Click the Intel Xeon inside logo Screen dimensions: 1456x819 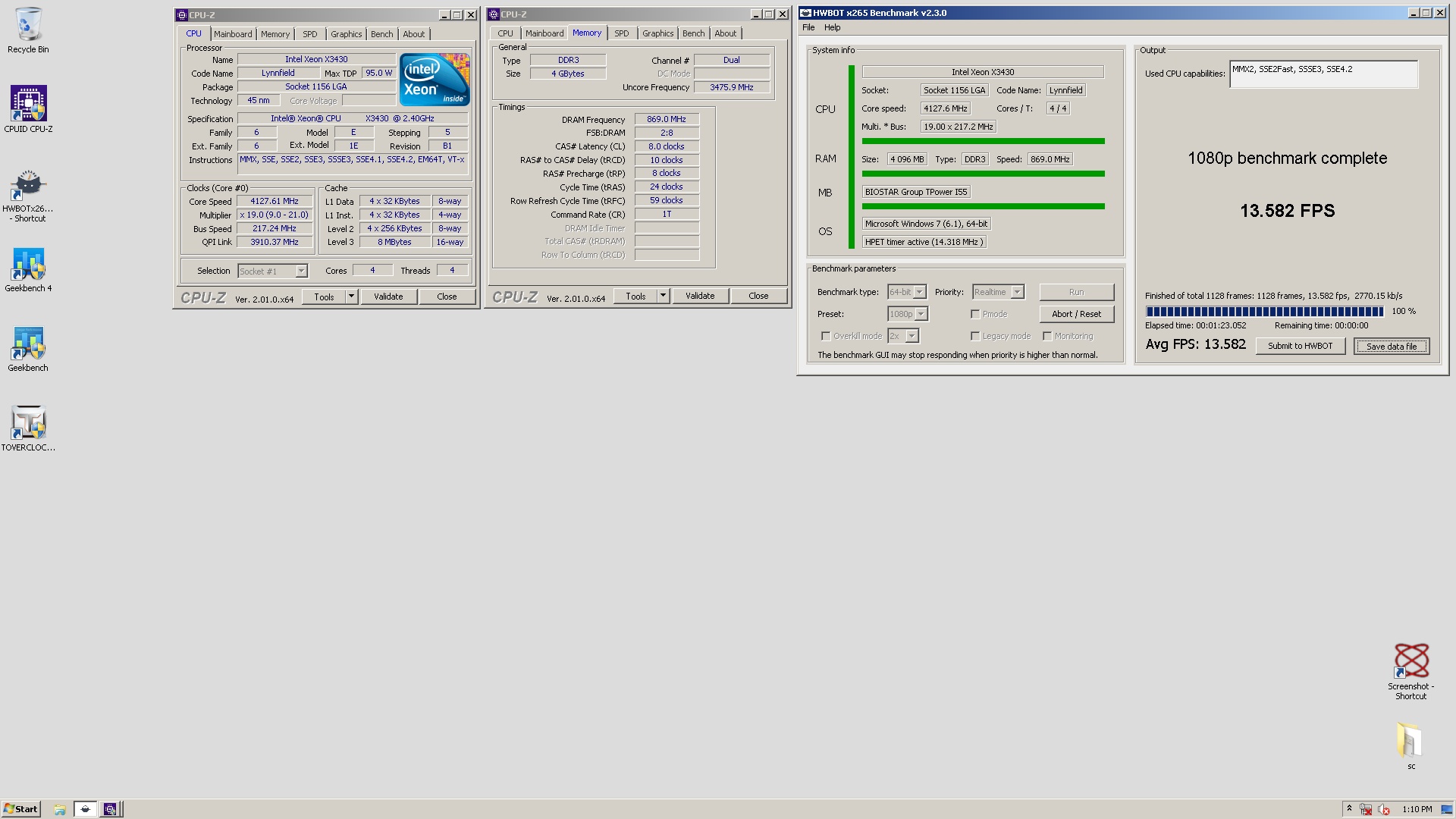coord(435,80)
